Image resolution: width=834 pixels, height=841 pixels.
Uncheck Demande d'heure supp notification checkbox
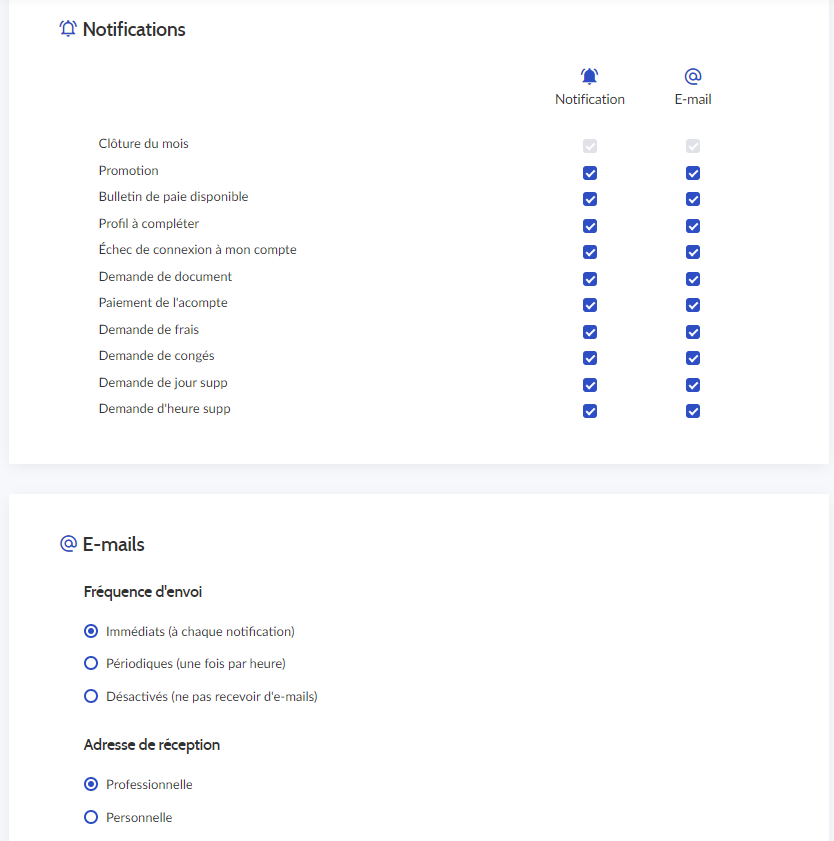pyautogui.click(x=589, y=411)
